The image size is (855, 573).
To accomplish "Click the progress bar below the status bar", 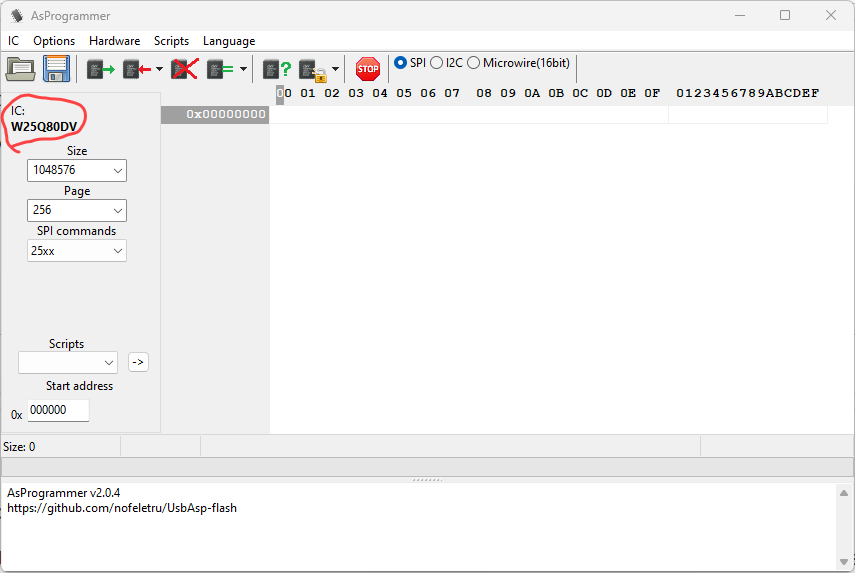I will click(428, 467).
